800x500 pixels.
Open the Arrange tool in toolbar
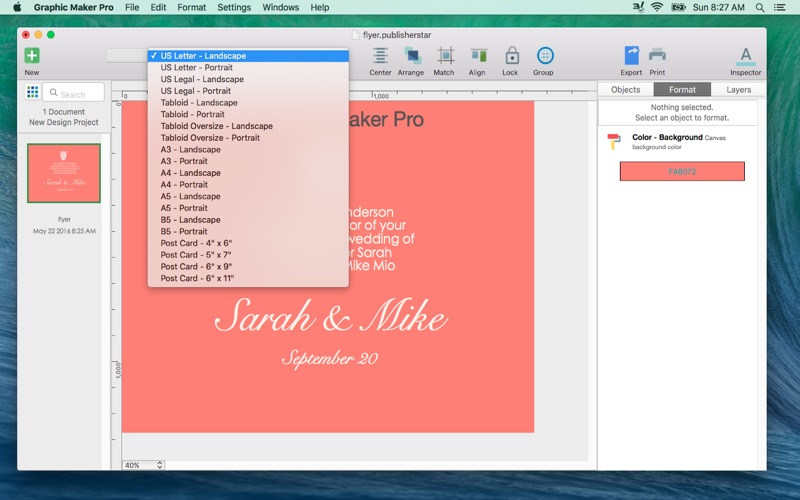[412, 55]
